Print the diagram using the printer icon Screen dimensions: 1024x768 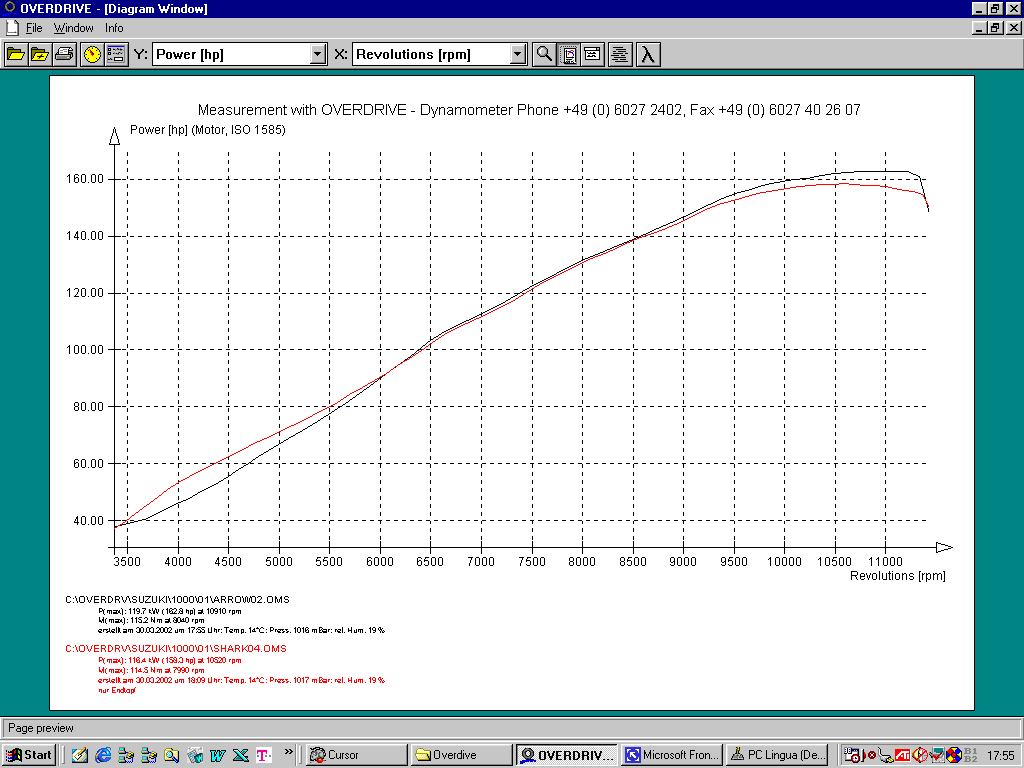tap(64, 54)
